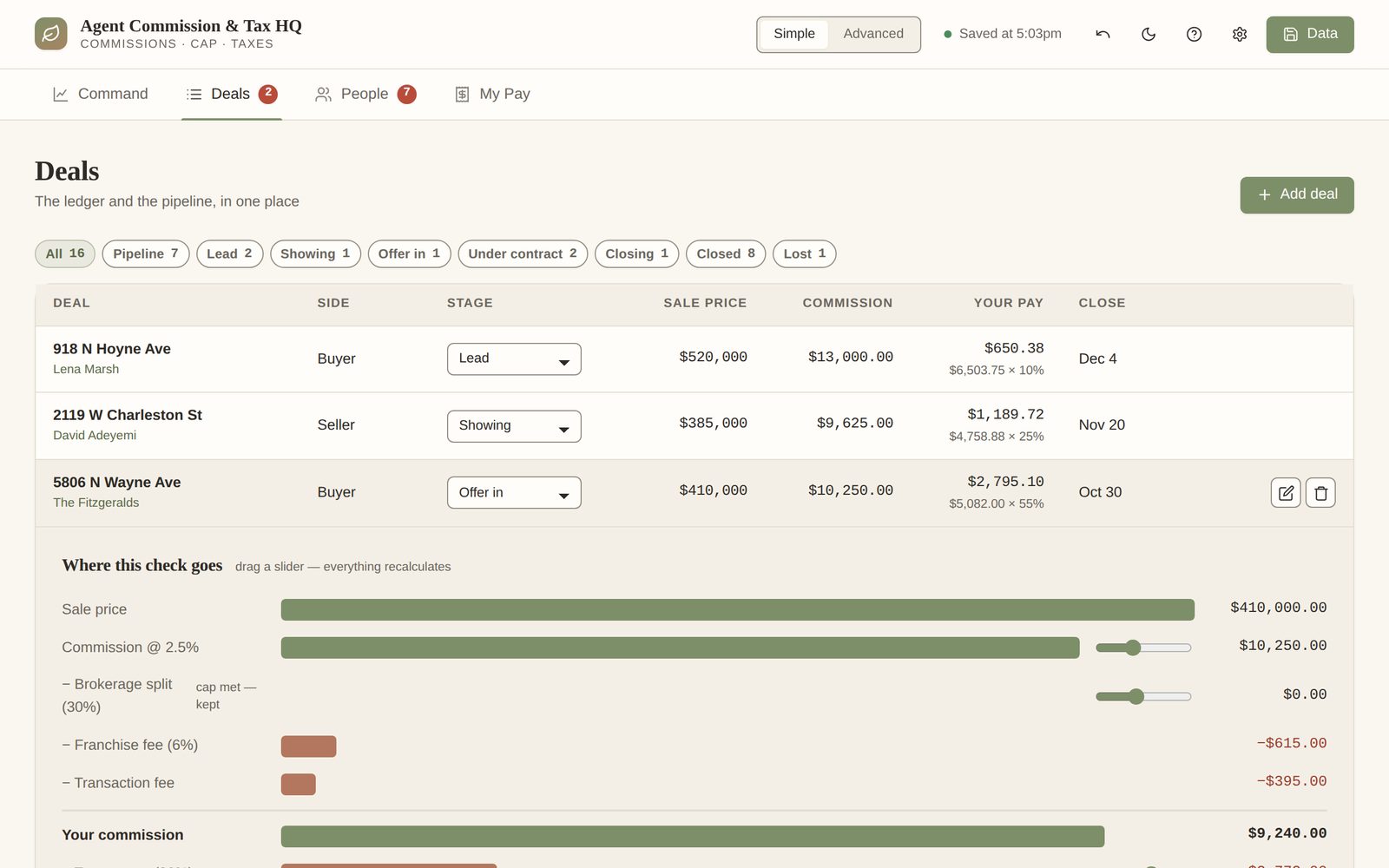Open the My Pay tab
The height and width of the screenshot is (868, 1389).
coord(492,94)
